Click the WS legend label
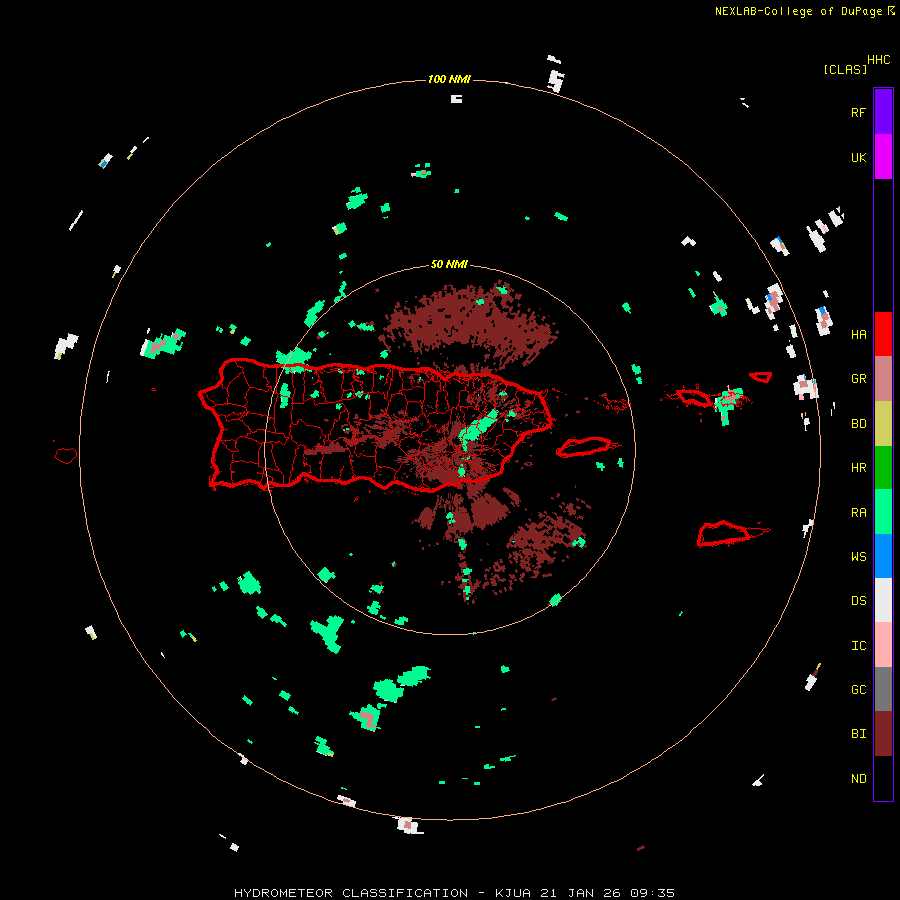Viewport: 900px width, 900px height. [858, 556]
